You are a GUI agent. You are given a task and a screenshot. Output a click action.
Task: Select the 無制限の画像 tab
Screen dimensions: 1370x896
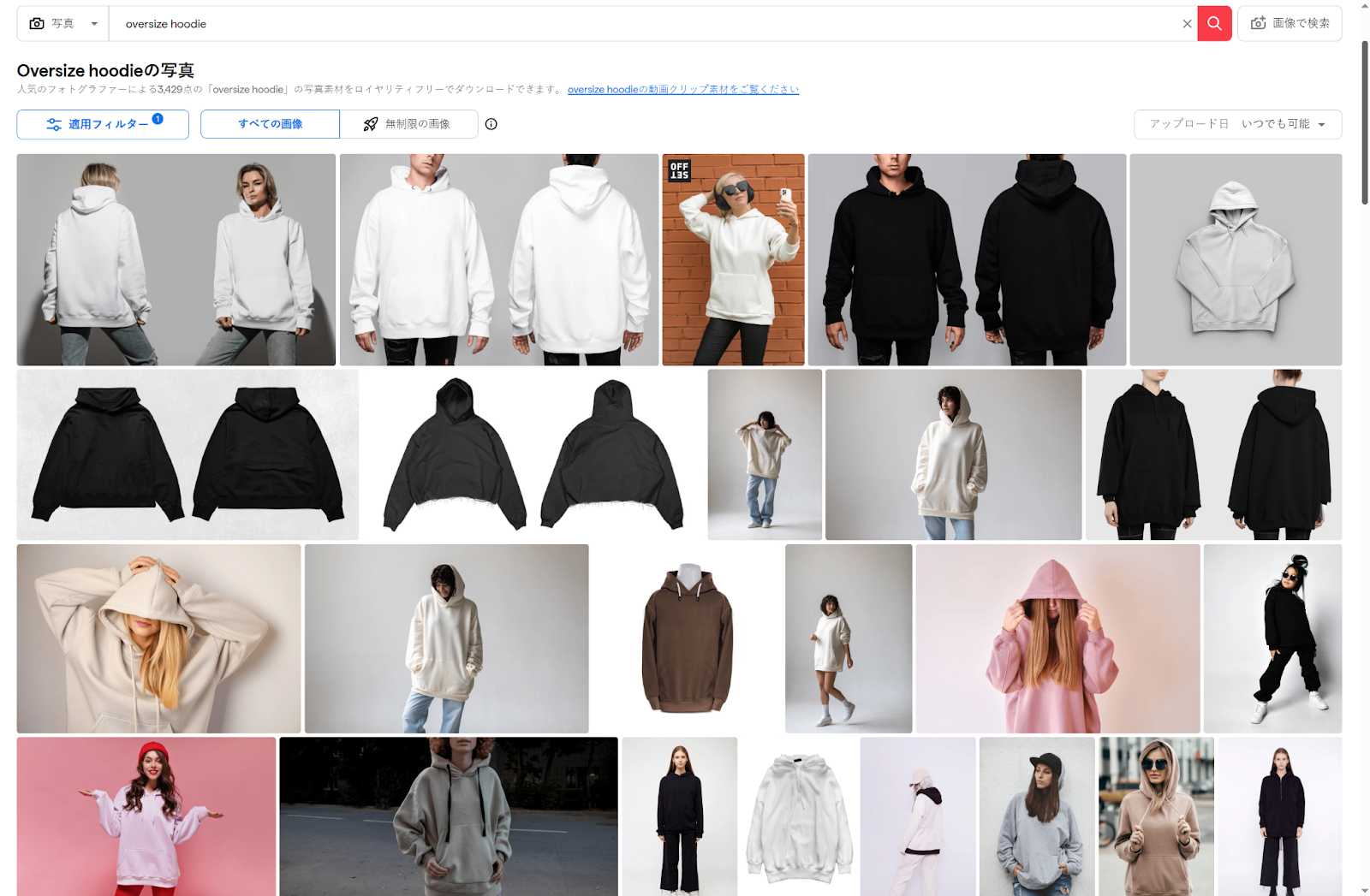pyautogui.click(x=408, y=124)
